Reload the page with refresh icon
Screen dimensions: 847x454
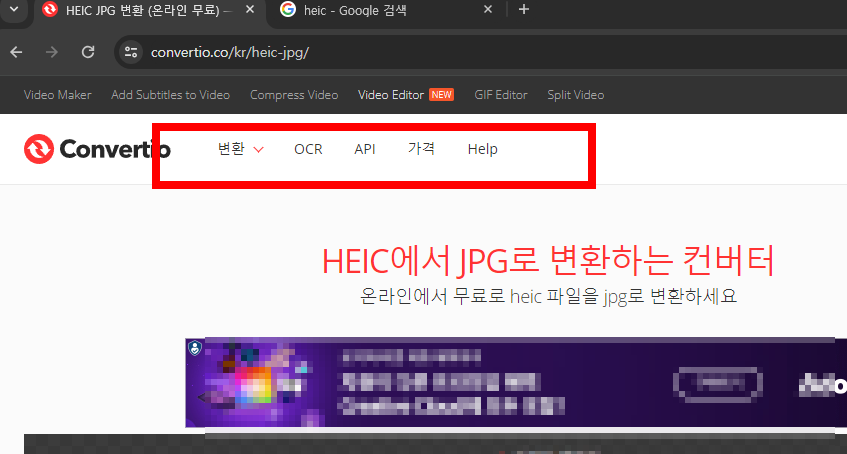[x=88, y=52]
